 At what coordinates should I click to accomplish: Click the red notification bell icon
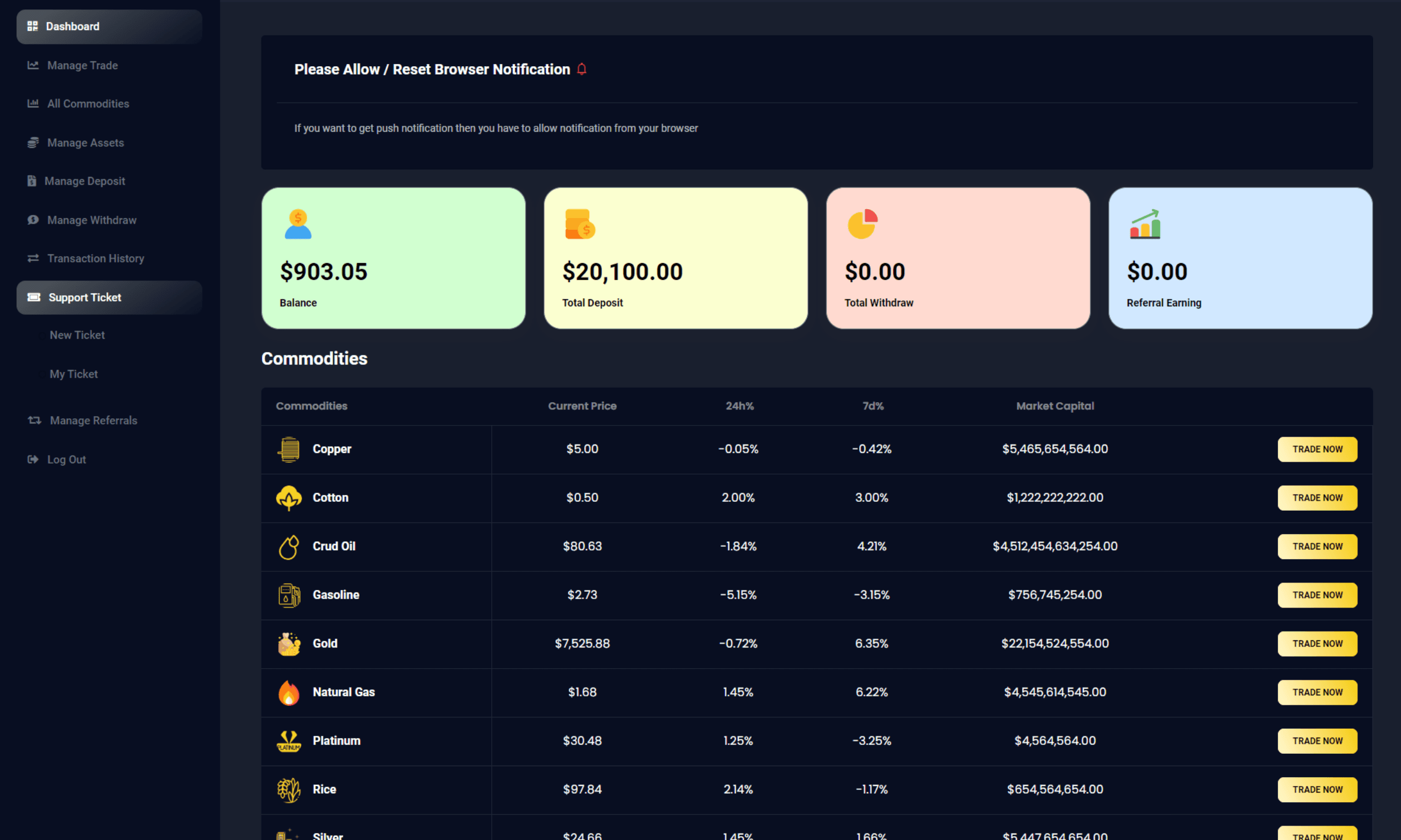click(581, 68)
